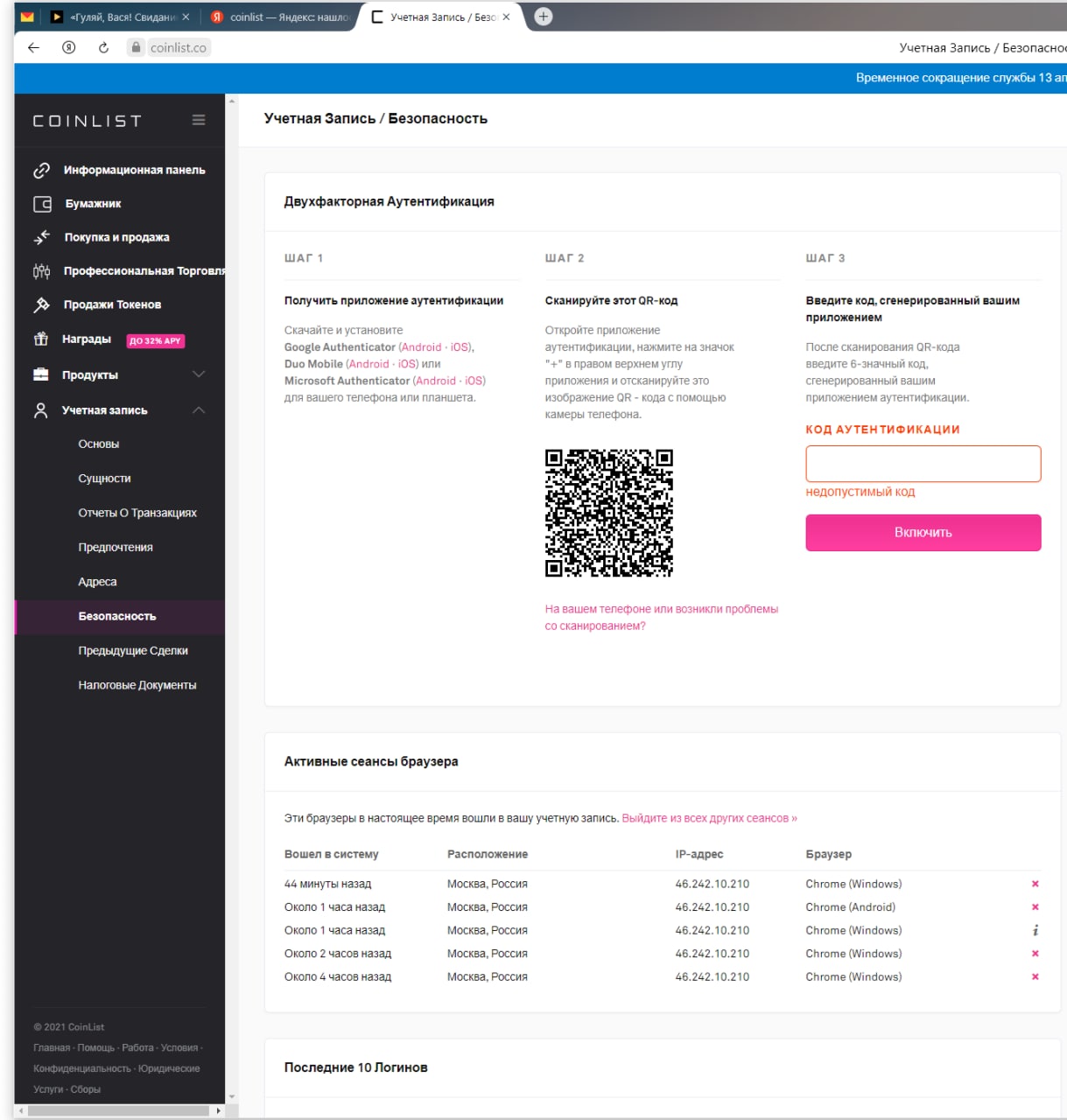Open a new browser tab
The height and width of the screenshot is (1120, 1067).
544,17
